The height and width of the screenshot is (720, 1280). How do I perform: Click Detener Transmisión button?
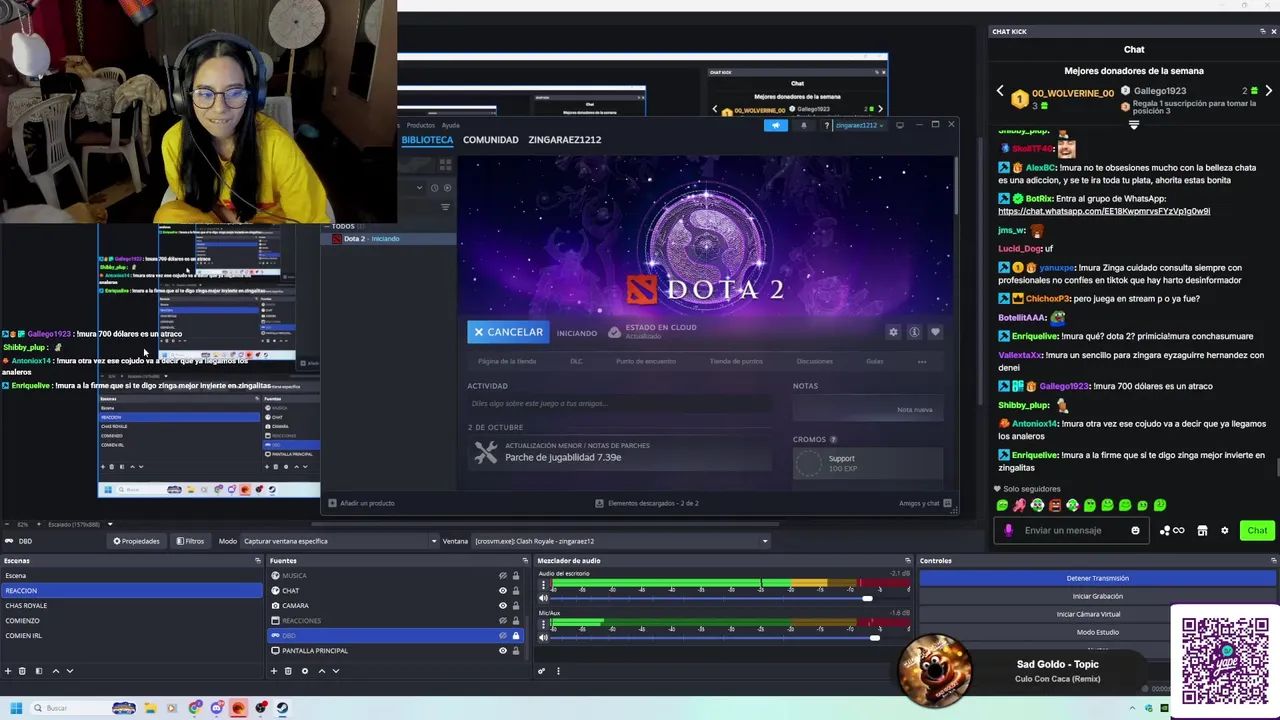coord(1097,578)
